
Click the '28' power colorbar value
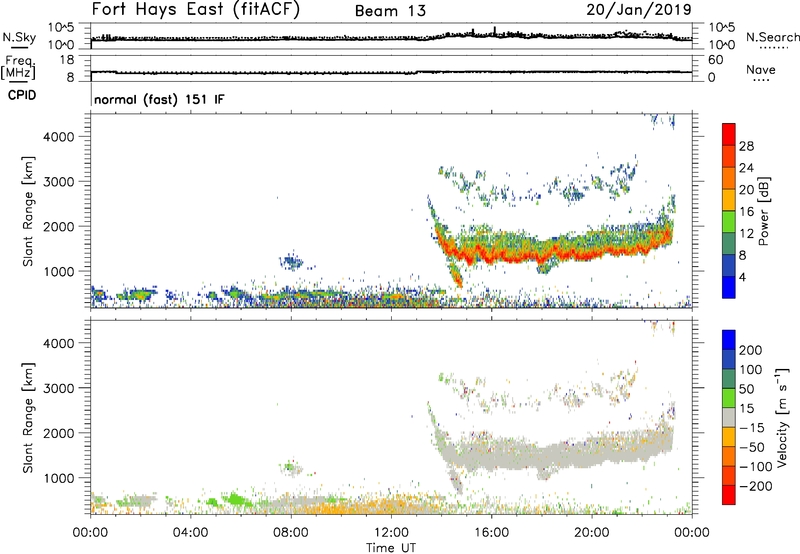[x=746, y=146]
